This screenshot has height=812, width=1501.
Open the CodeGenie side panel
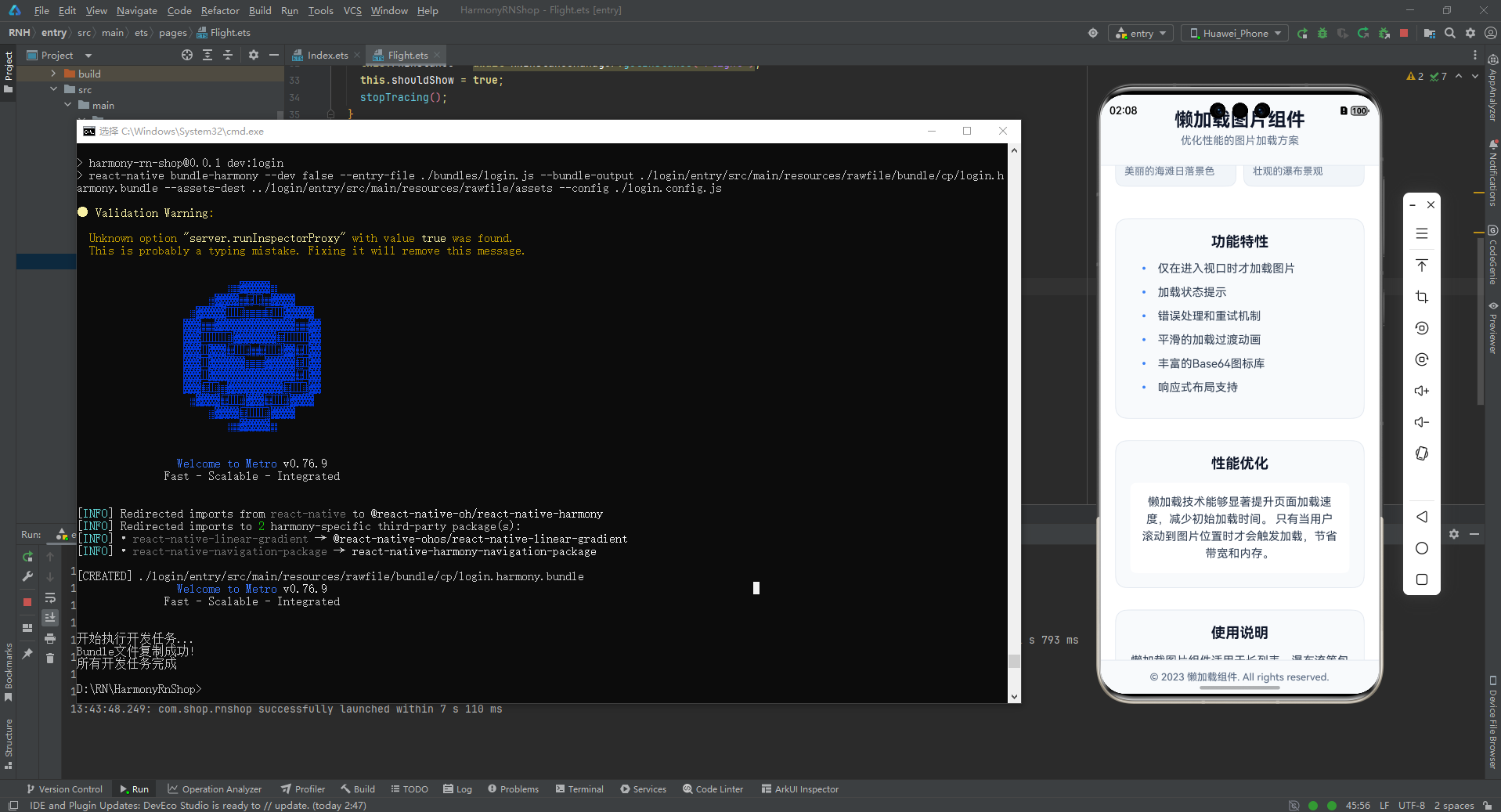[1493, 255]
